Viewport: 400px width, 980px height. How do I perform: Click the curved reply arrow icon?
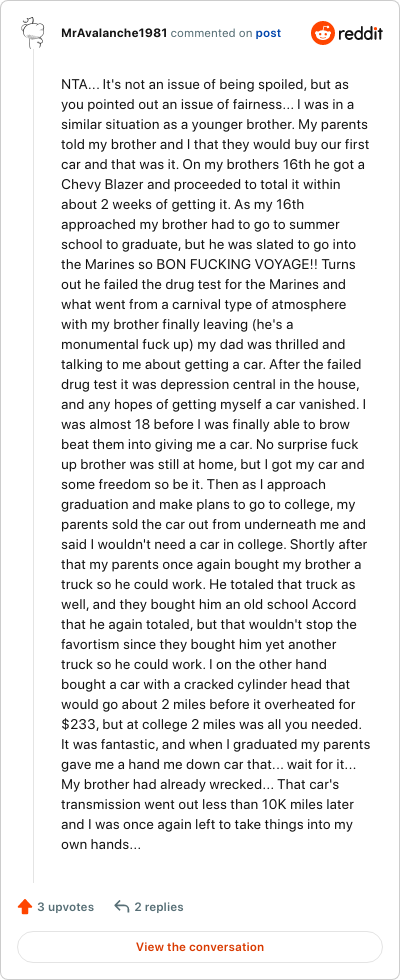pyautogui.click(x=122, y=906)
